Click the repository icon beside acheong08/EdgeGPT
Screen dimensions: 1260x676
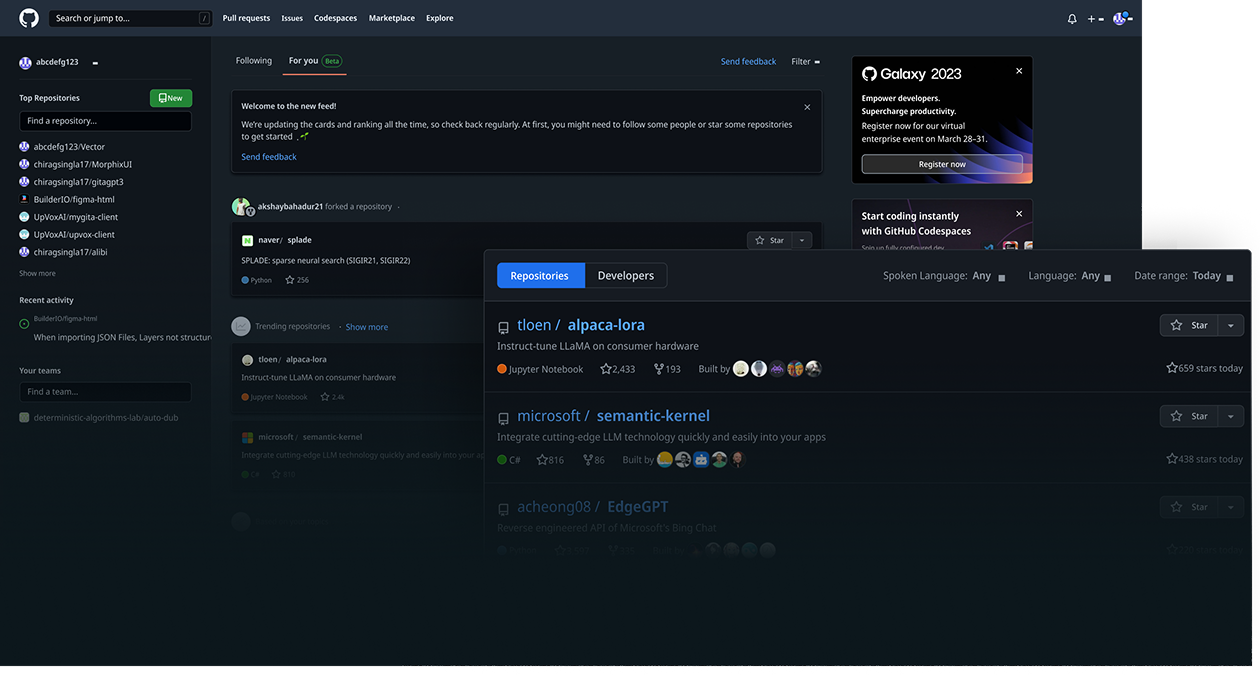pos(503,508)
